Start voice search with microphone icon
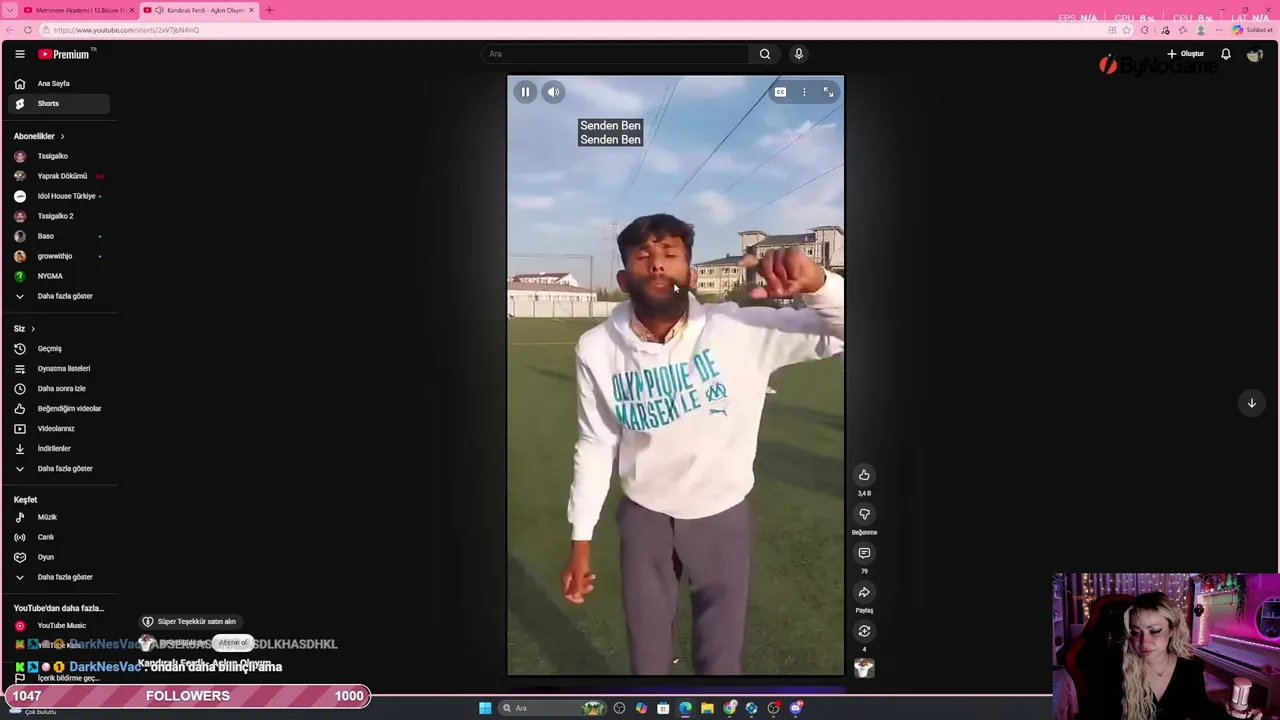Image resolution: width=1280 pixels, height=720 pixels. pos(798,54)
